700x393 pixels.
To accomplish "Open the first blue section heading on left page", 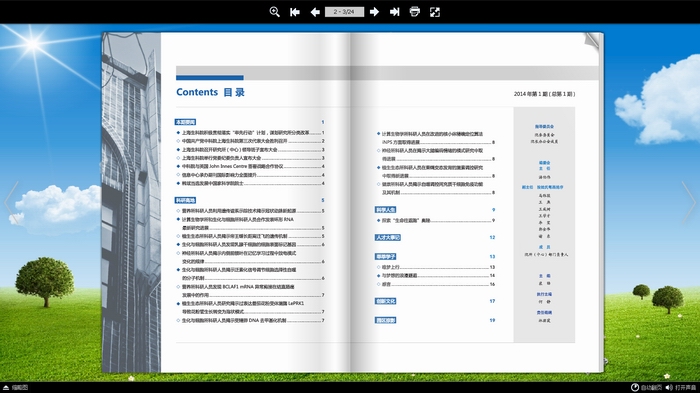I will tap(185, 122).
